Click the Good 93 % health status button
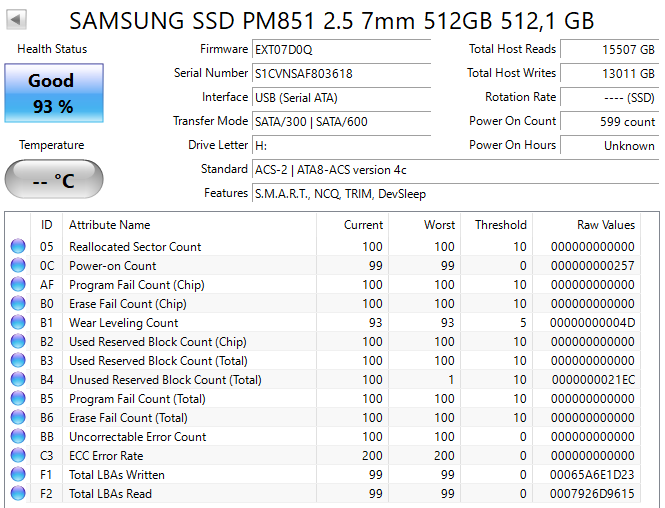665x508 pixels. tap(54, 93)
